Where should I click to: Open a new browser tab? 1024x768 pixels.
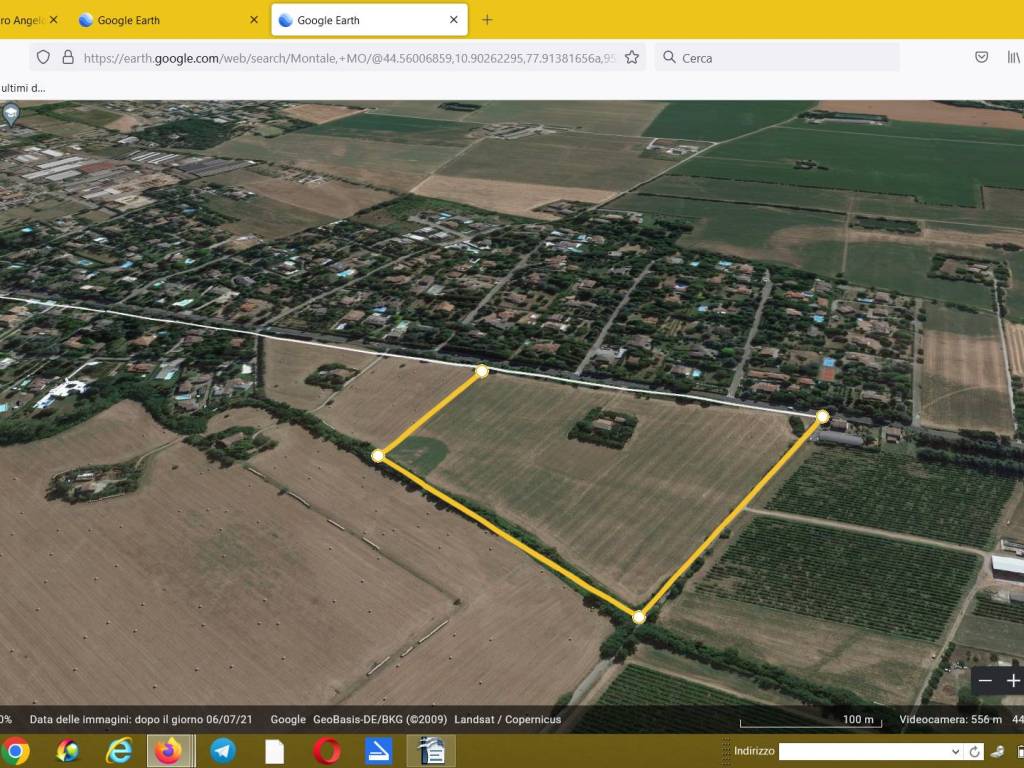coord(487,20)
